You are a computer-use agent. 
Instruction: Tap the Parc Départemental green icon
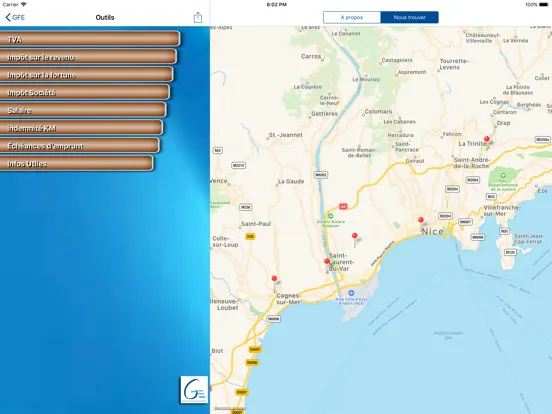[x=503, y=175]
